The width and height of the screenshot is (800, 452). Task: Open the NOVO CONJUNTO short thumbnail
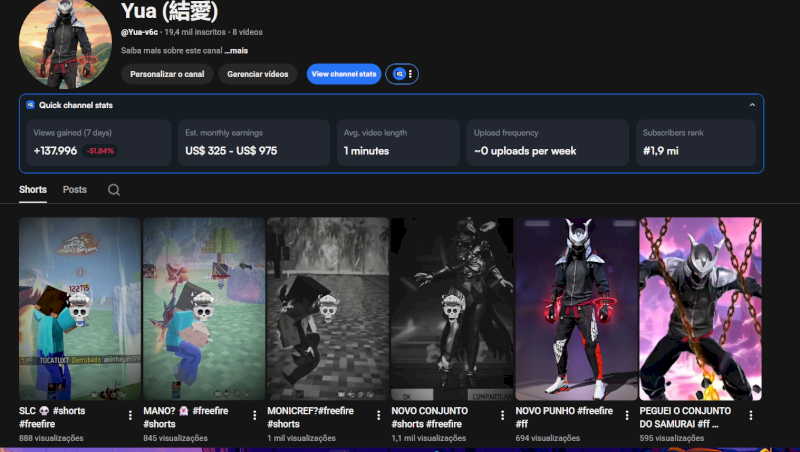point(452,309)
